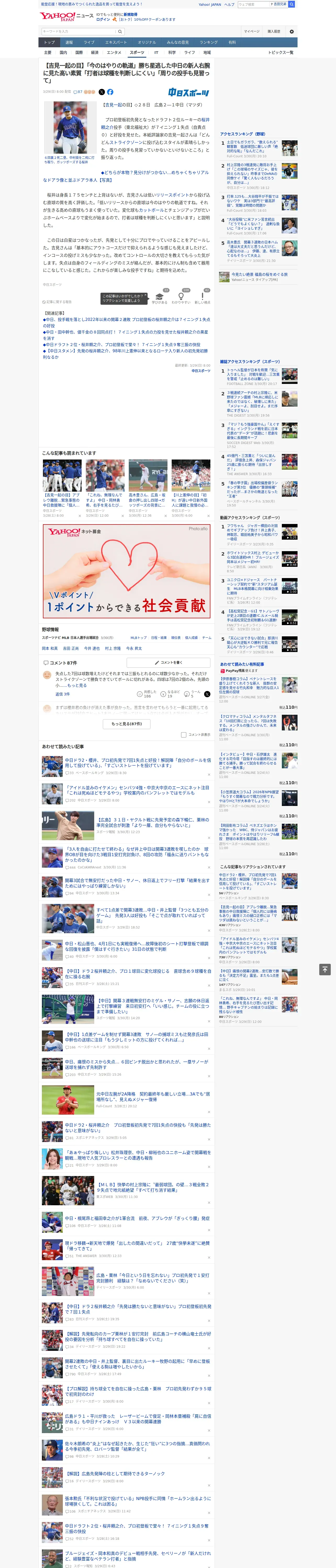Open related article about 2022年以来の開幕2連敗
The width and height of the screenshot is (336, 1568).
tap(126, 322)
